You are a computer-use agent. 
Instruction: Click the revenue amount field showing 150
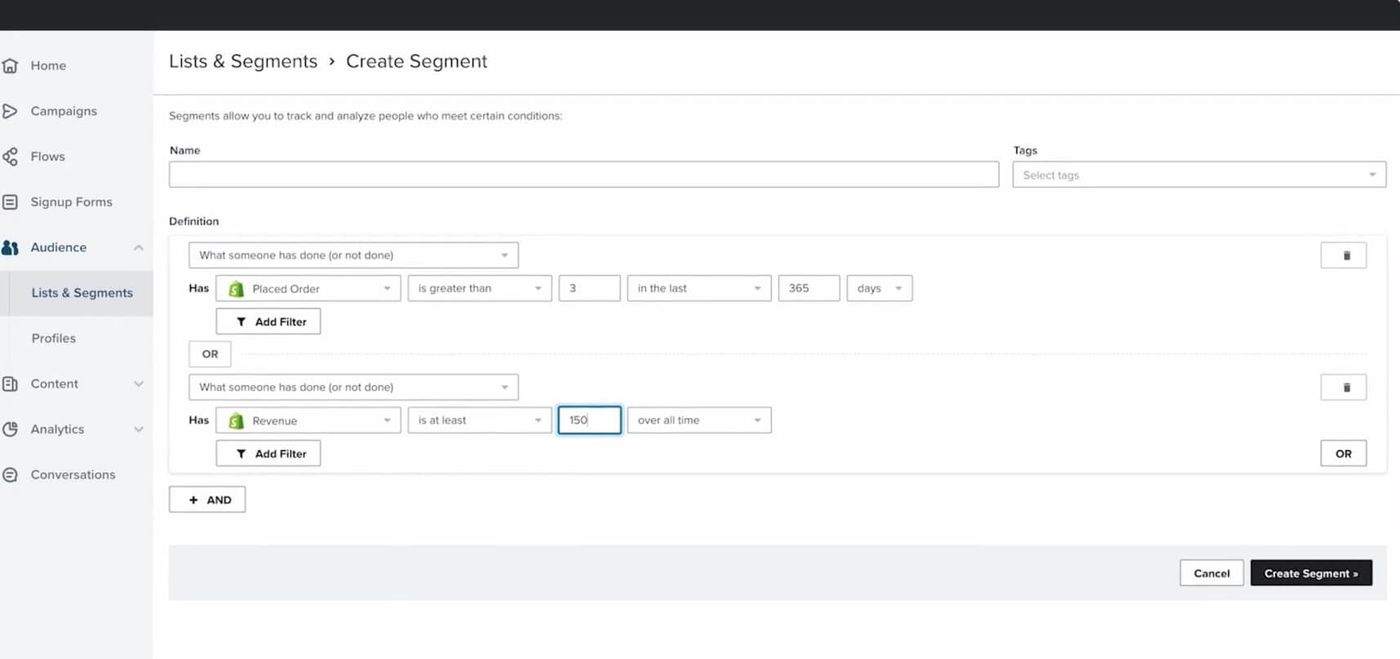coord(589,420)
